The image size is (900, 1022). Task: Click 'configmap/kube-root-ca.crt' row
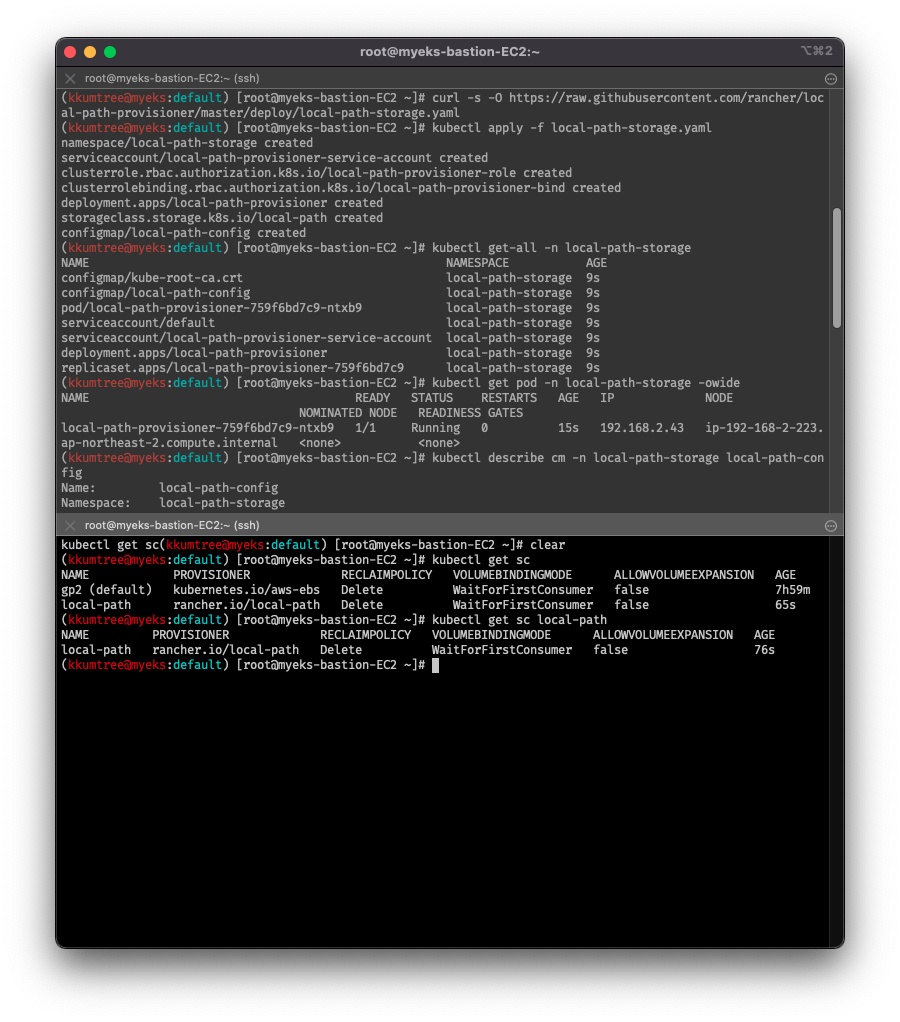(330, 278)
